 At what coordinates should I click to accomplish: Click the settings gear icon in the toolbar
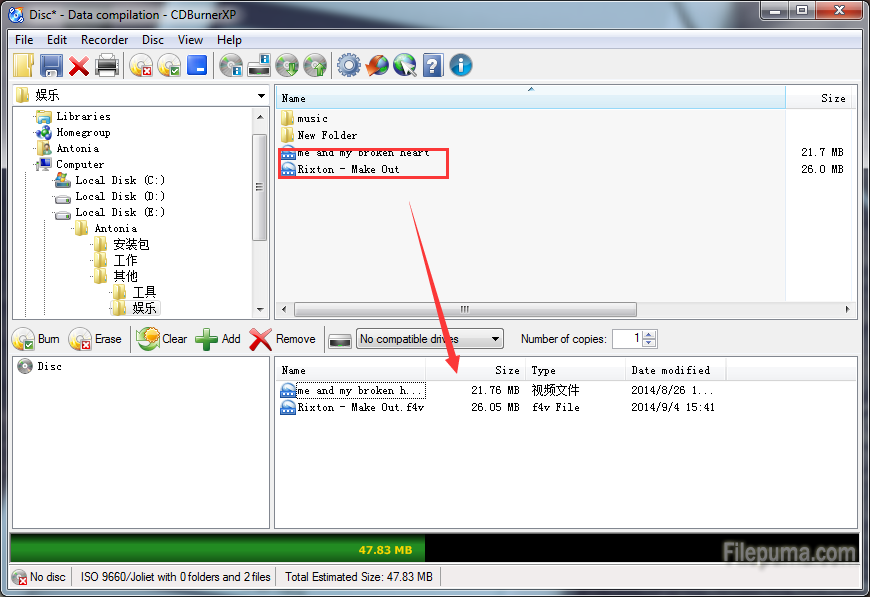tap(348, 66)
